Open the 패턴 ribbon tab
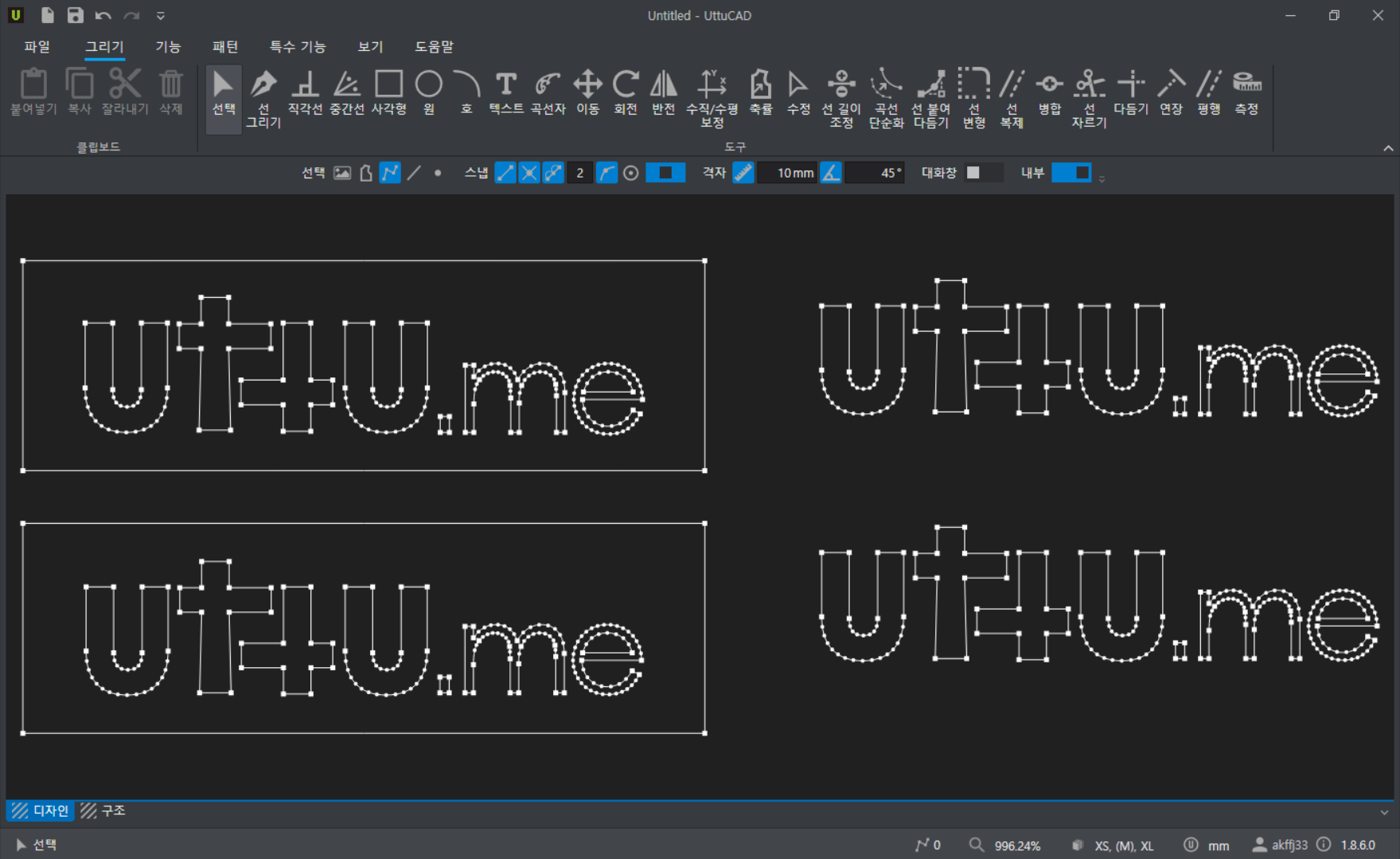The width and height of the screenshot is (1400, 859). click(225, 47)
